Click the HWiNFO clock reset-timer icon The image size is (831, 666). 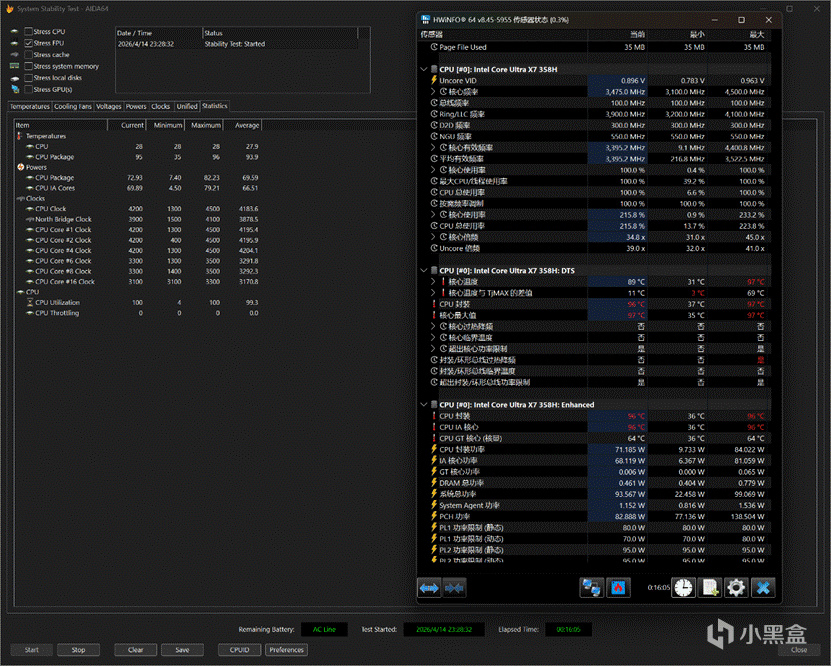click(684, 588)
